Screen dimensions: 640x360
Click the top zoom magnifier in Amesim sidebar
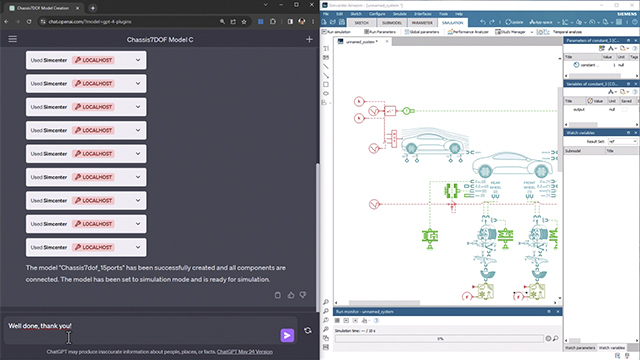coord(326,302)
